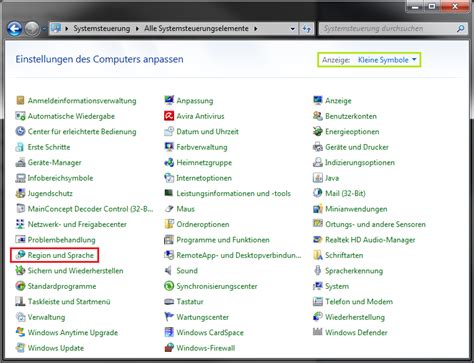Click the Geräte-Manager icon
Viewport: 474px width, 363px height.
(x=20, y=162)
